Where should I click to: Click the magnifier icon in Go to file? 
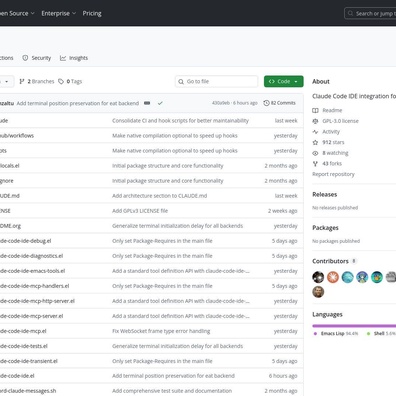(x=181, y=81)
